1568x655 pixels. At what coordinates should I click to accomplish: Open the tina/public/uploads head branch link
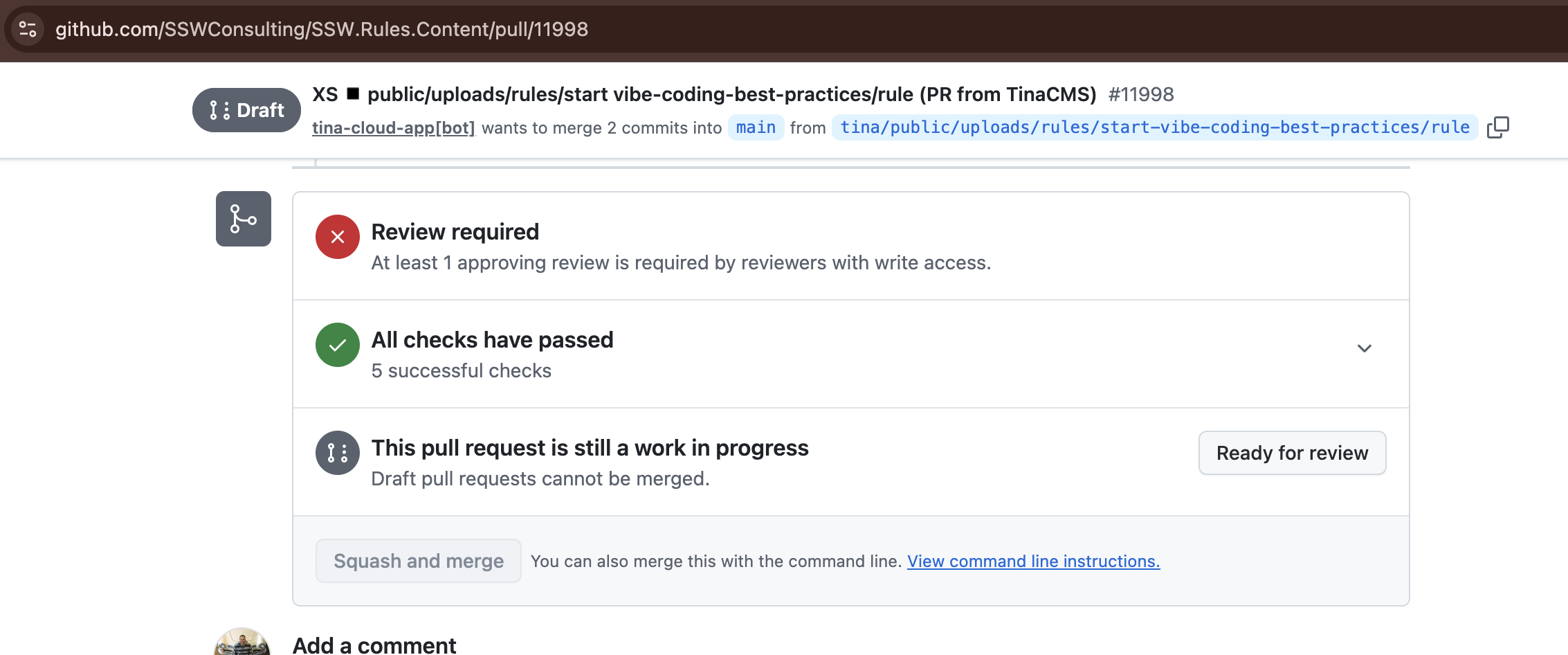(1154, 127)
